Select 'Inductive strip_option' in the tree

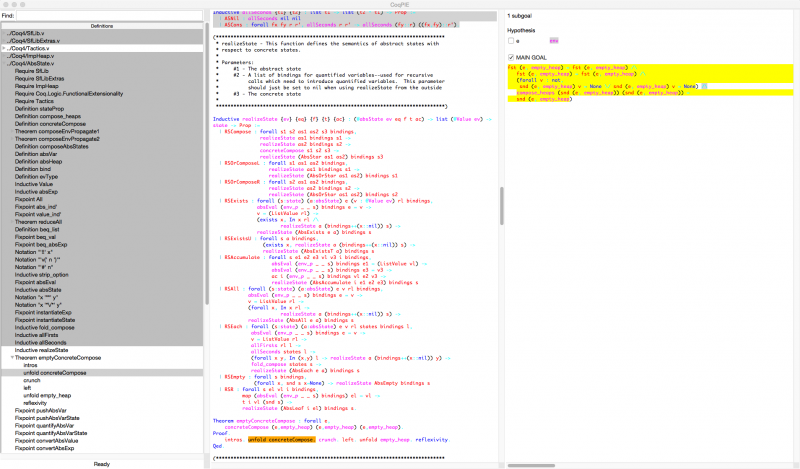[x=41, y=275]
